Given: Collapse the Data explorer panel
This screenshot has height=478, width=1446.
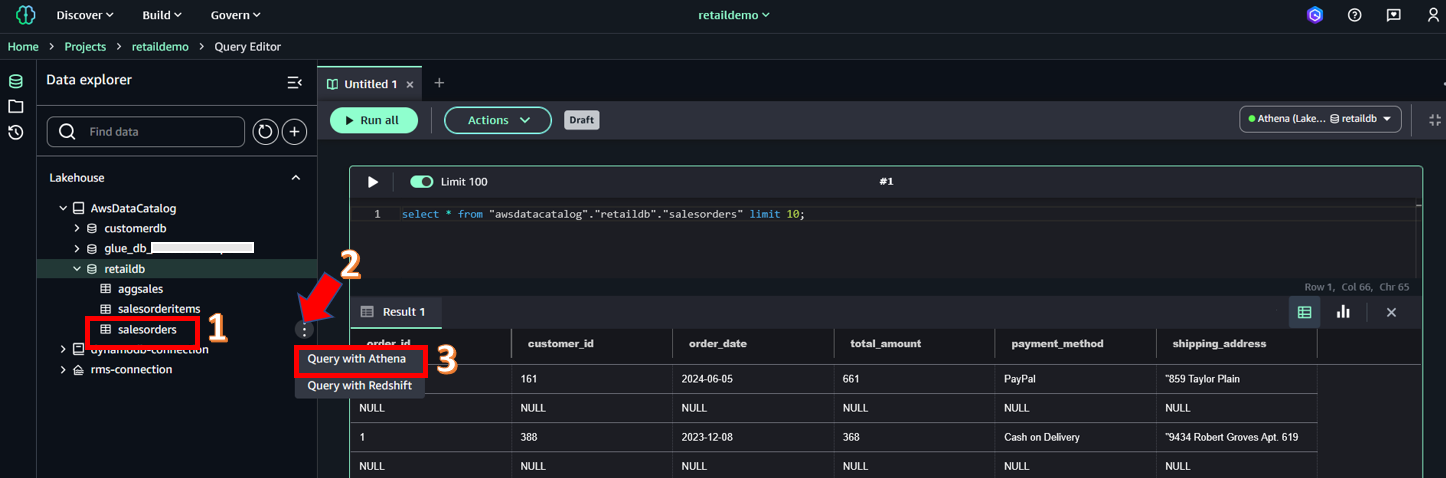Looking at the screenshot, I should 294,81.
